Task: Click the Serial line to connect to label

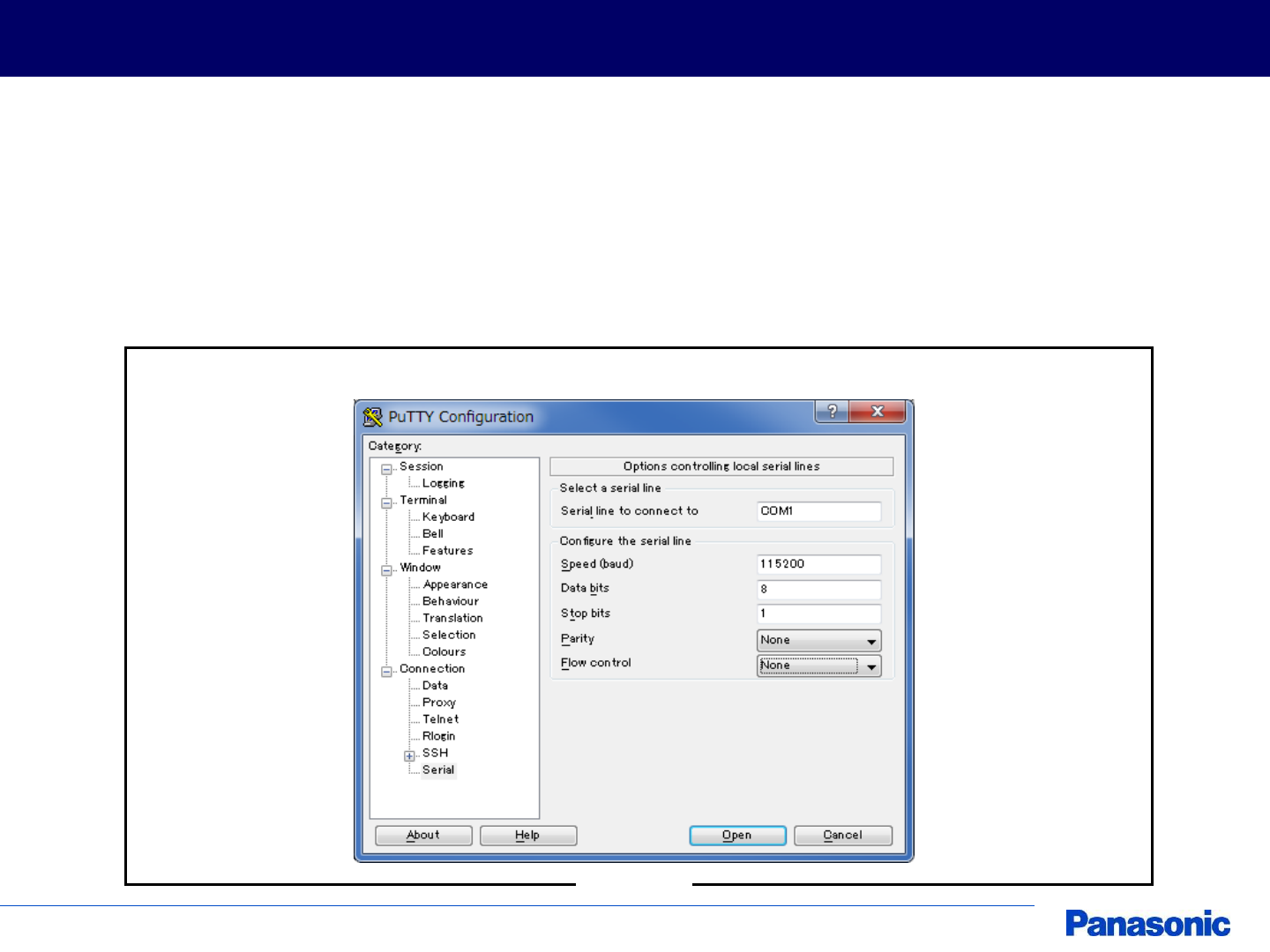Action: click(630, 511)
